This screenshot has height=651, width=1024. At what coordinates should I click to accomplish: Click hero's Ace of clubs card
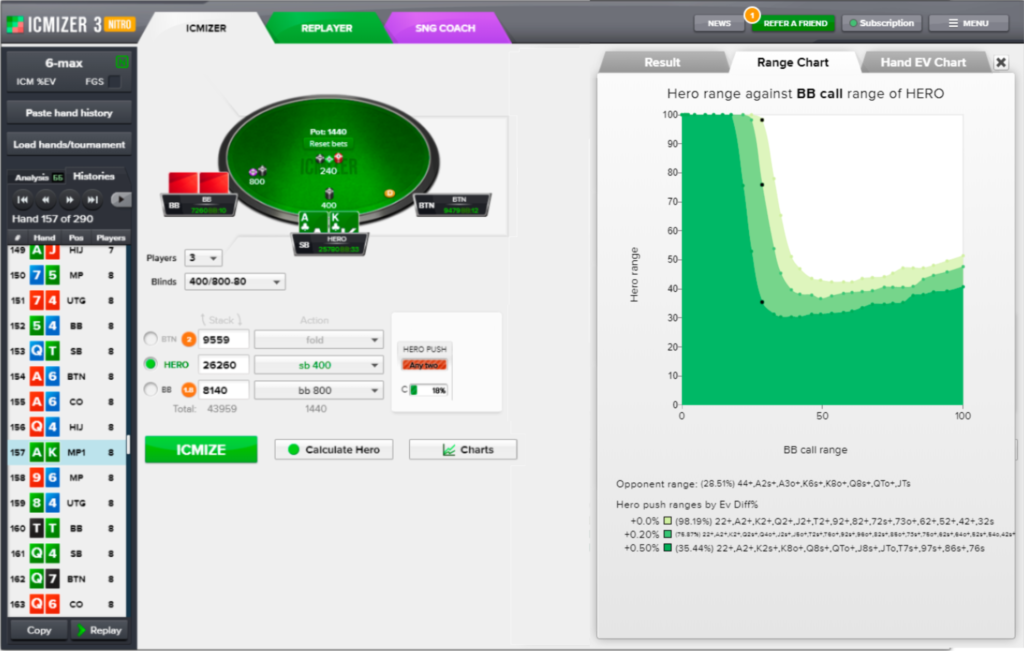312,222
